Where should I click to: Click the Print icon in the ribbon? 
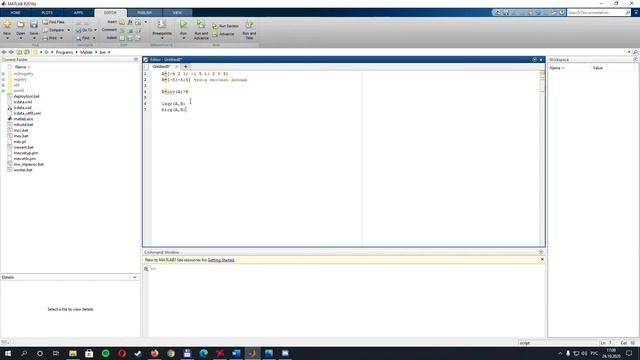pos(45,38)
